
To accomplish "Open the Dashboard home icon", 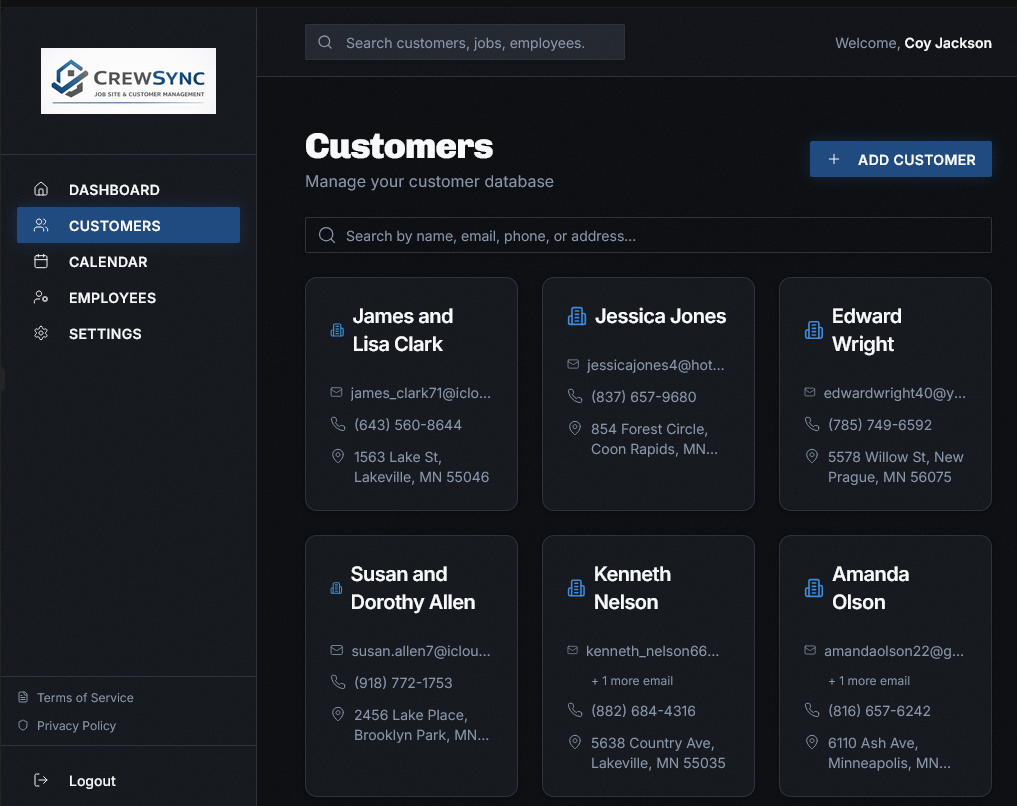I will pos(40,189).
